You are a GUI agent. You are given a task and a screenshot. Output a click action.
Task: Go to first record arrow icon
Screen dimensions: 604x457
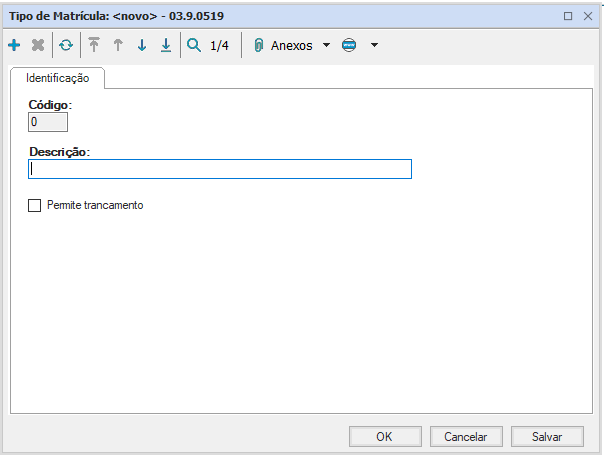tap(94, 46)
